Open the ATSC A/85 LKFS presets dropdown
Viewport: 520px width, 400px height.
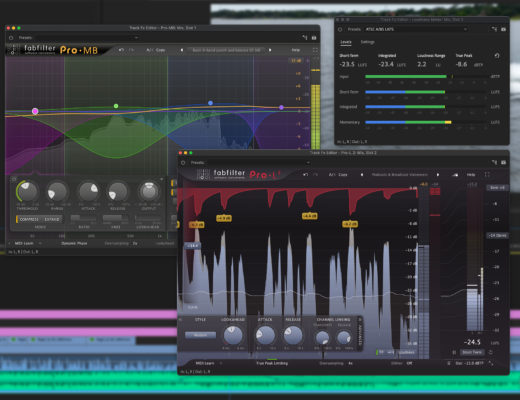point(416,29)
